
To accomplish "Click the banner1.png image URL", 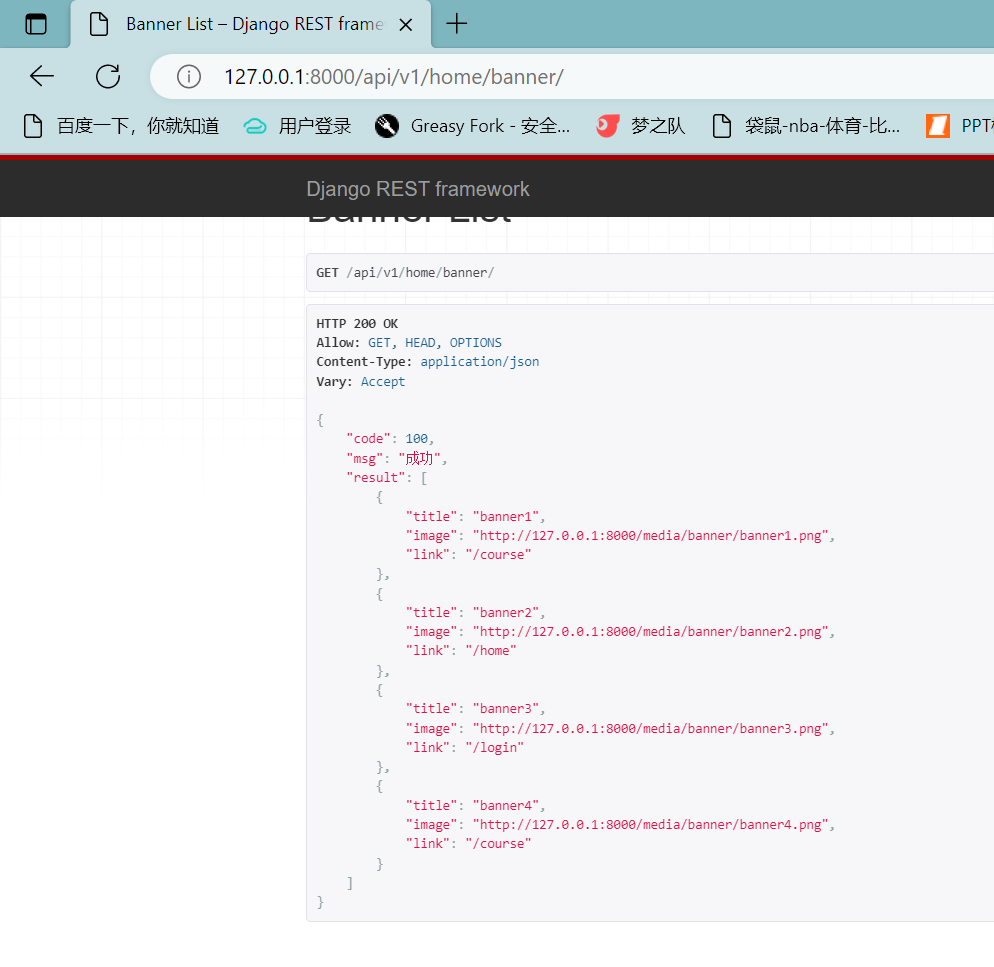I will [651, 535].
